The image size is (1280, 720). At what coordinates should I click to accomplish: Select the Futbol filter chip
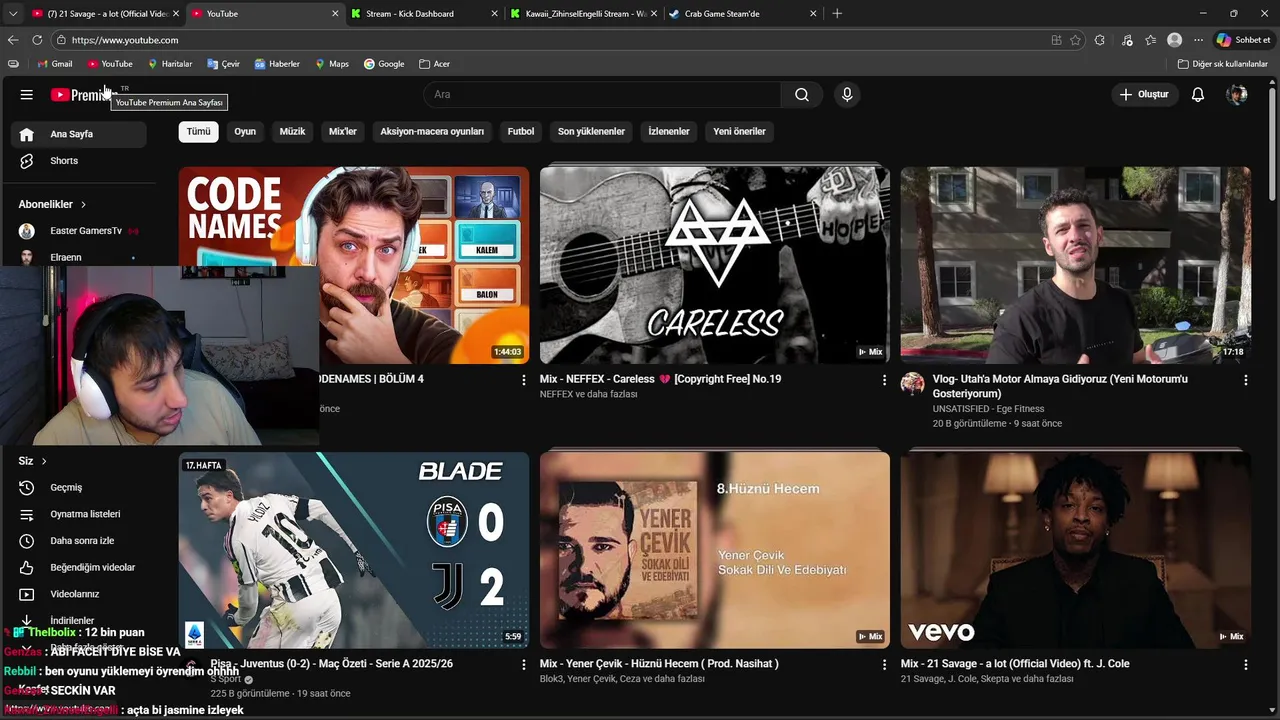[521, 131]
